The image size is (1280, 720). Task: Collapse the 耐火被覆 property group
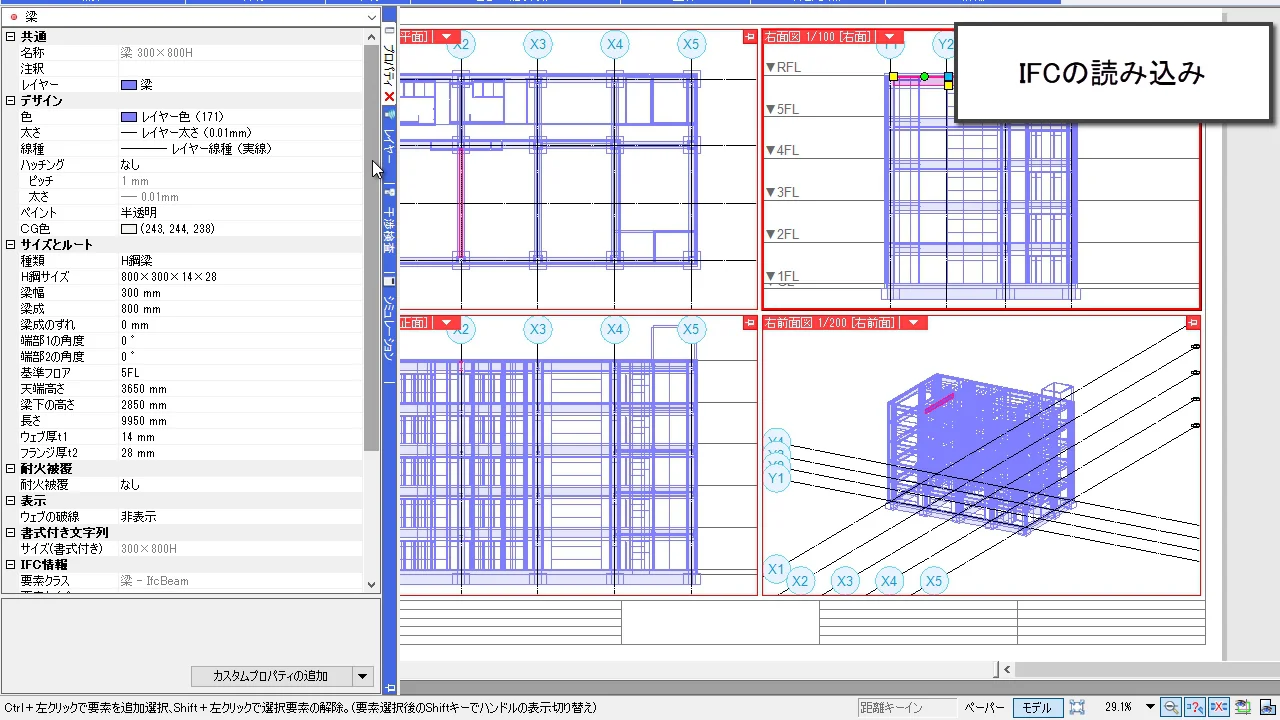pos(10,469)
